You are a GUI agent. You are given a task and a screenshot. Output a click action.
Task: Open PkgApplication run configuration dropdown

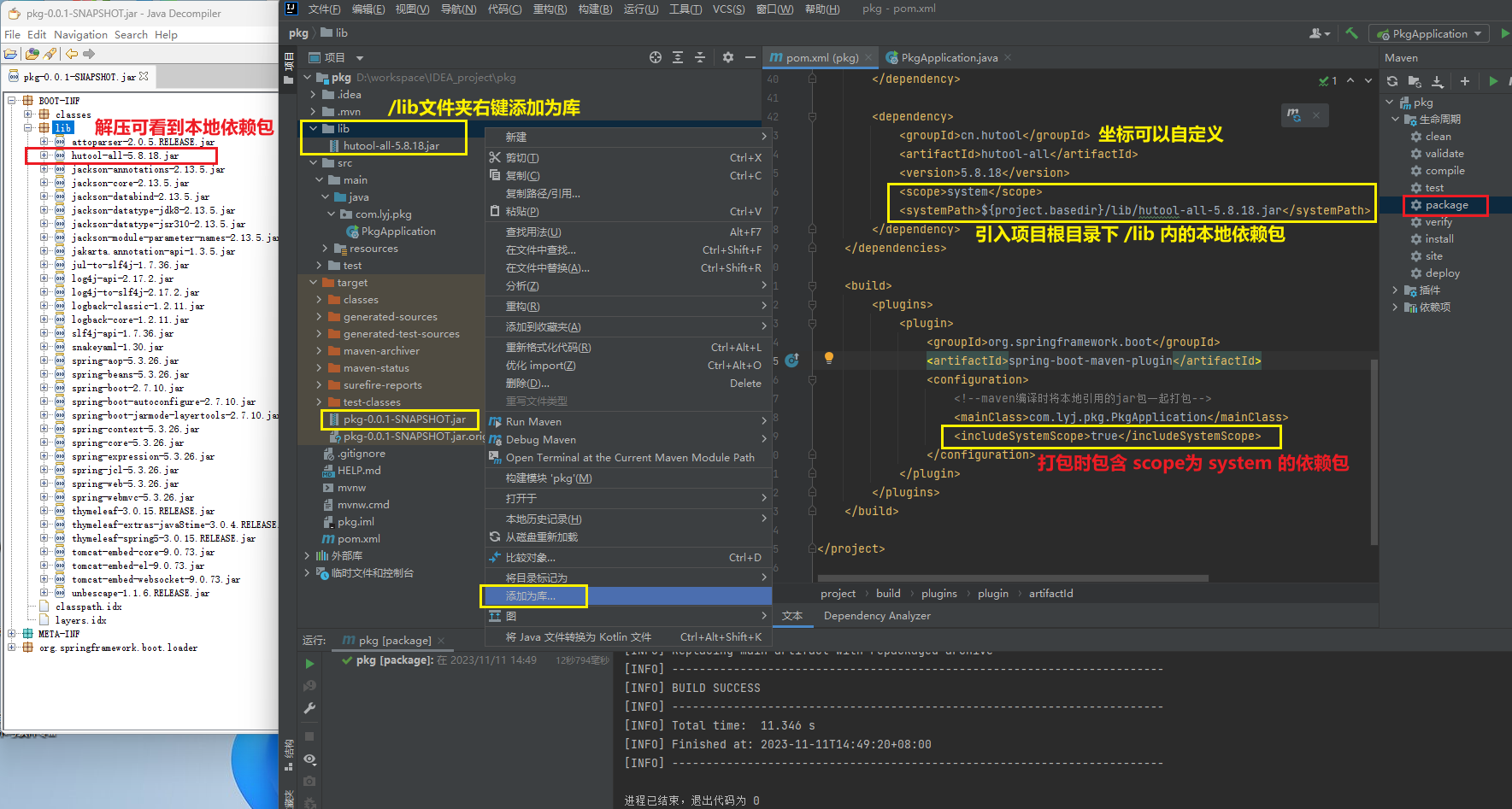pyautogui.click(x=1430, y=33)
